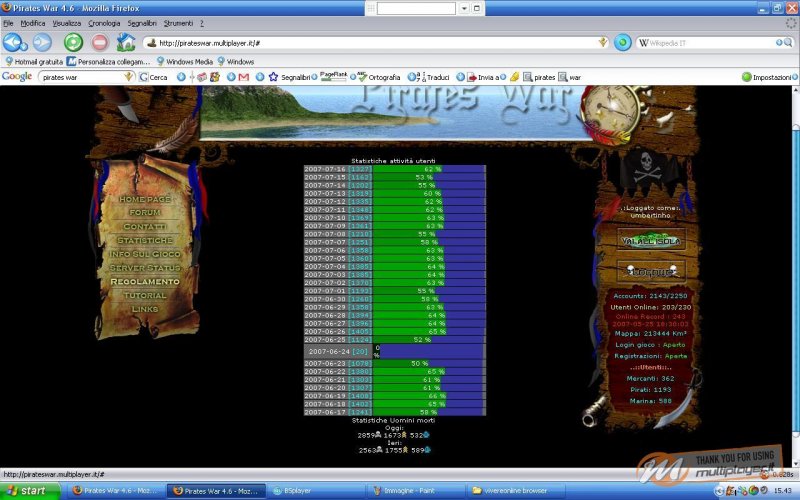Open the LINKS entry on the scroll menu

point(145,309)
